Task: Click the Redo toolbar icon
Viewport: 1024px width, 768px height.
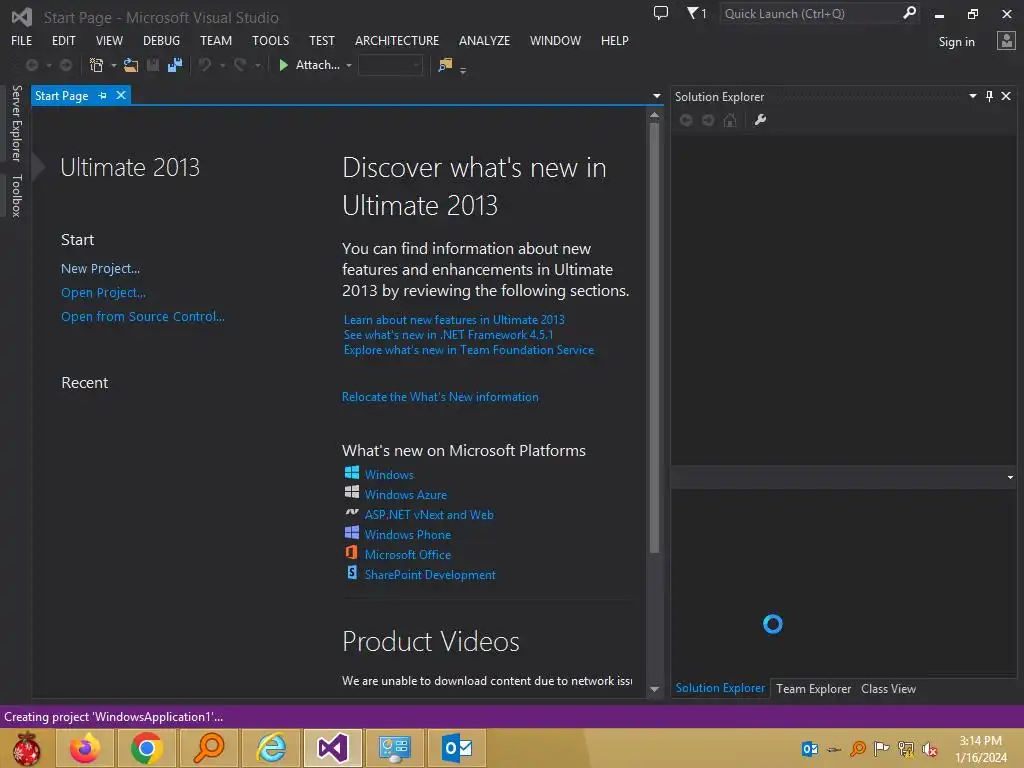Action: 240,65
